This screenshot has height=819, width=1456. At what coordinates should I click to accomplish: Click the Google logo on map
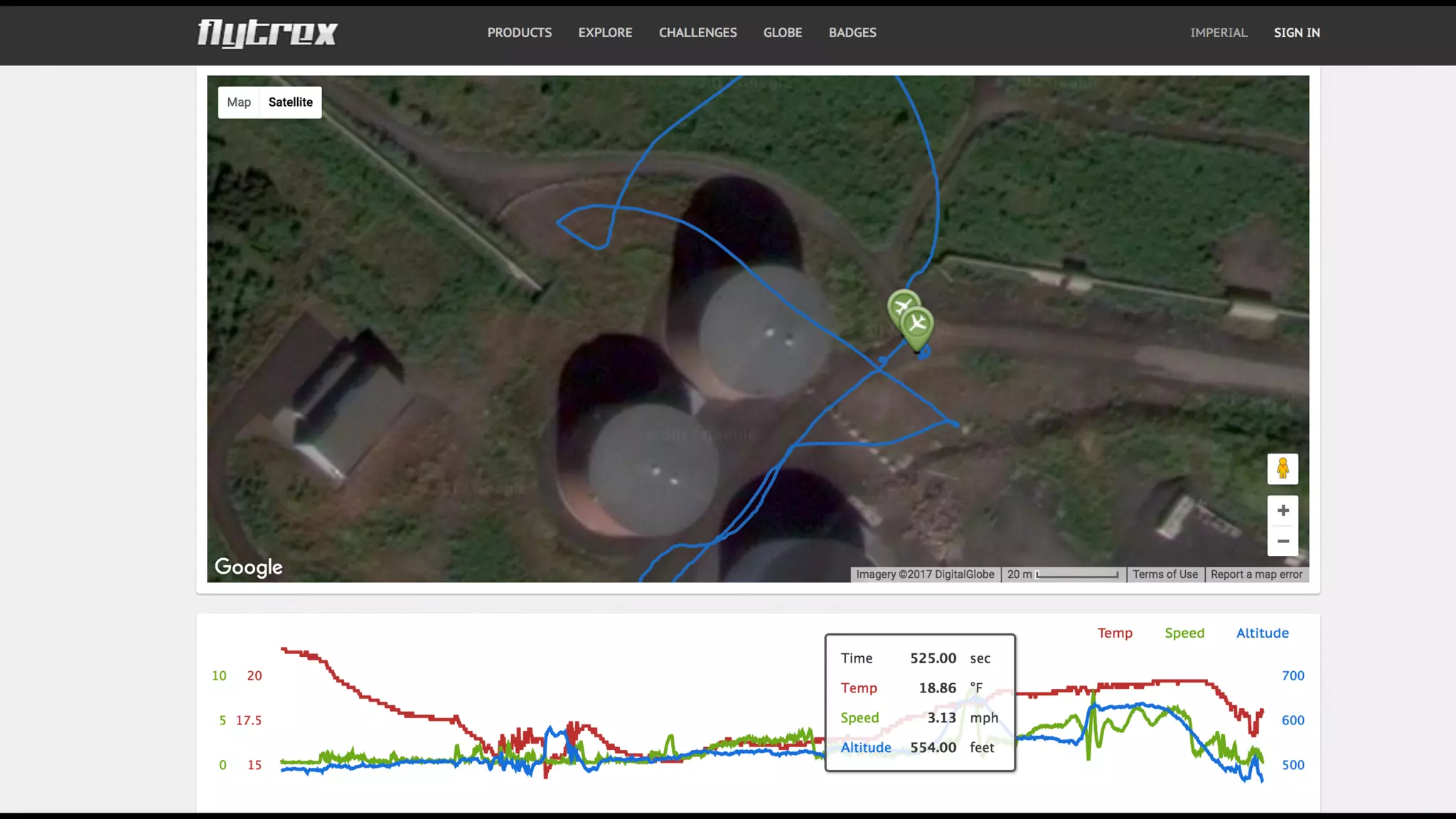(x=249, y=567)
